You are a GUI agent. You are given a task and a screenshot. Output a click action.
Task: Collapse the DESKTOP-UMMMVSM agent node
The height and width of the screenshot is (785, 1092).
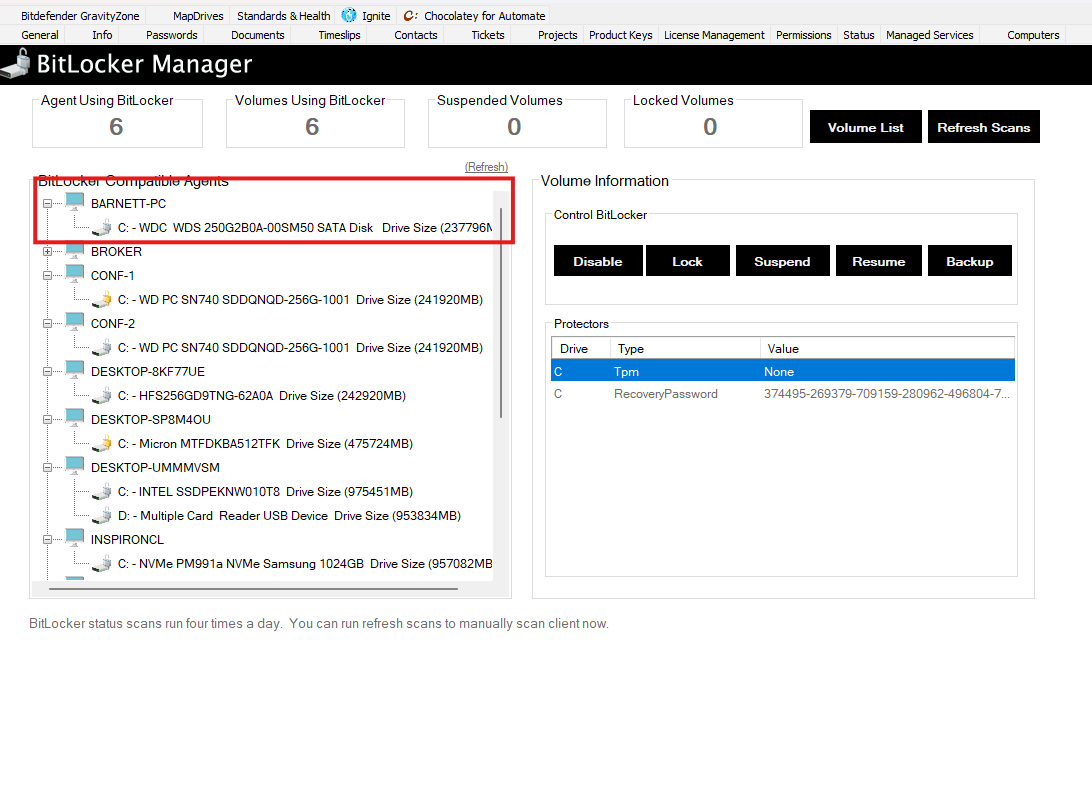click(x=47, y=467)
